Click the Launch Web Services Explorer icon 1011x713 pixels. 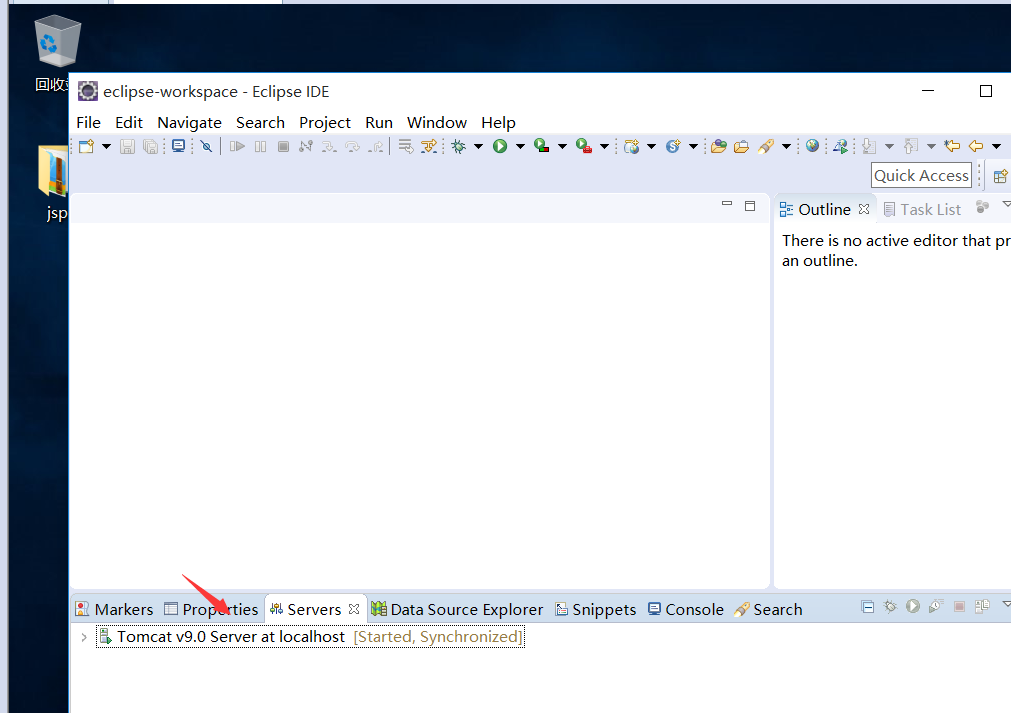coord(841,146)
